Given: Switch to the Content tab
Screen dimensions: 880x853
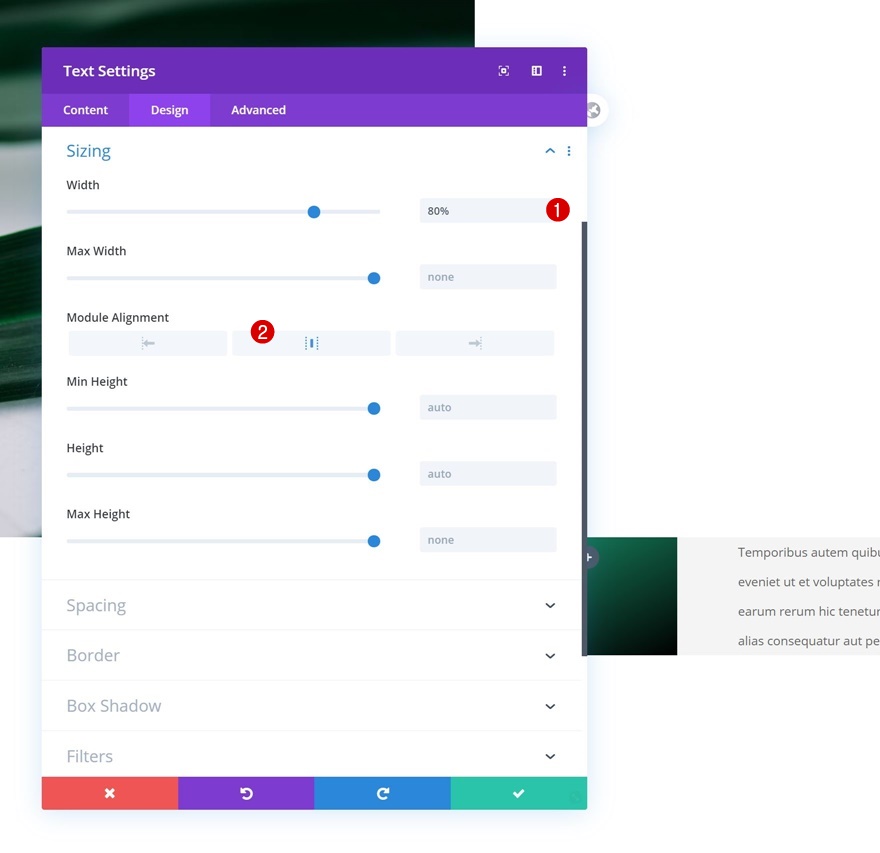Looking at the screenshot, I should pyautogui.click(x=85, y=110).
